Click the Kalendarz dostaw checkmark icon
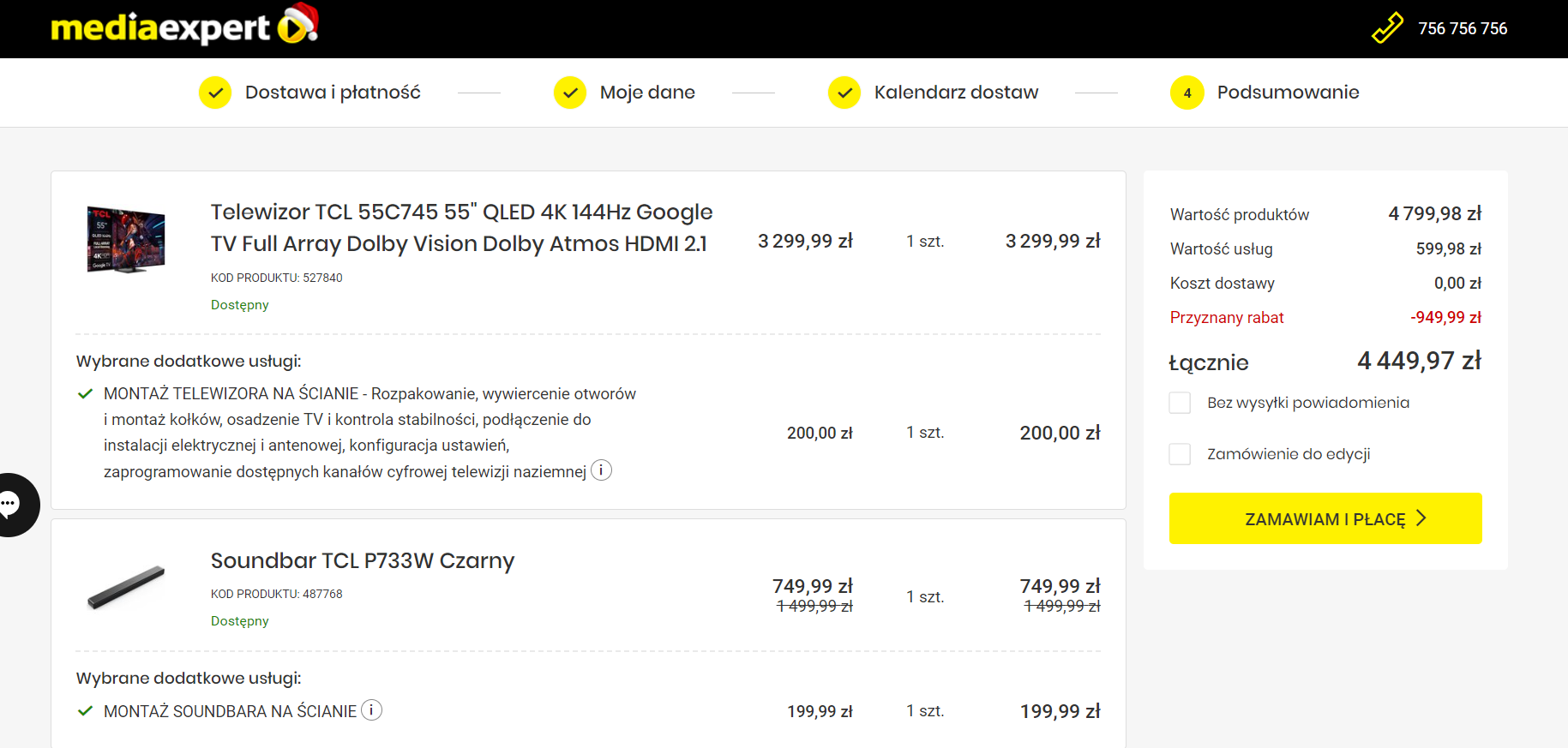 click(844, 93)
